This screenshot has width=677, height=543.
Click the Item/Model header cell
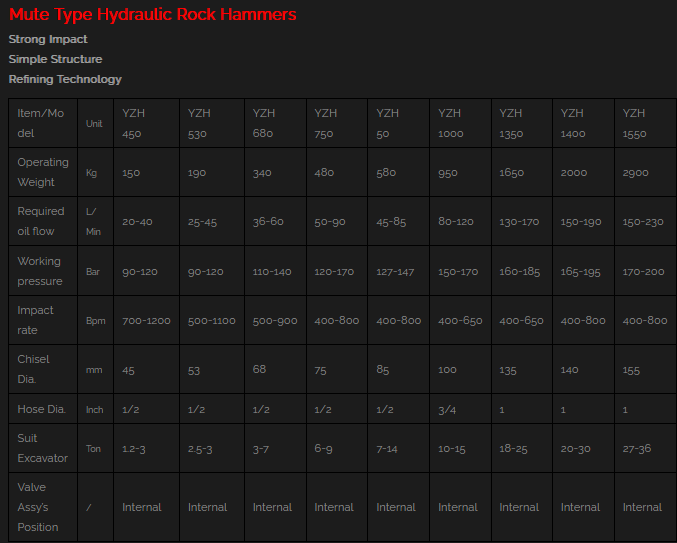click(x=40, y=123)
